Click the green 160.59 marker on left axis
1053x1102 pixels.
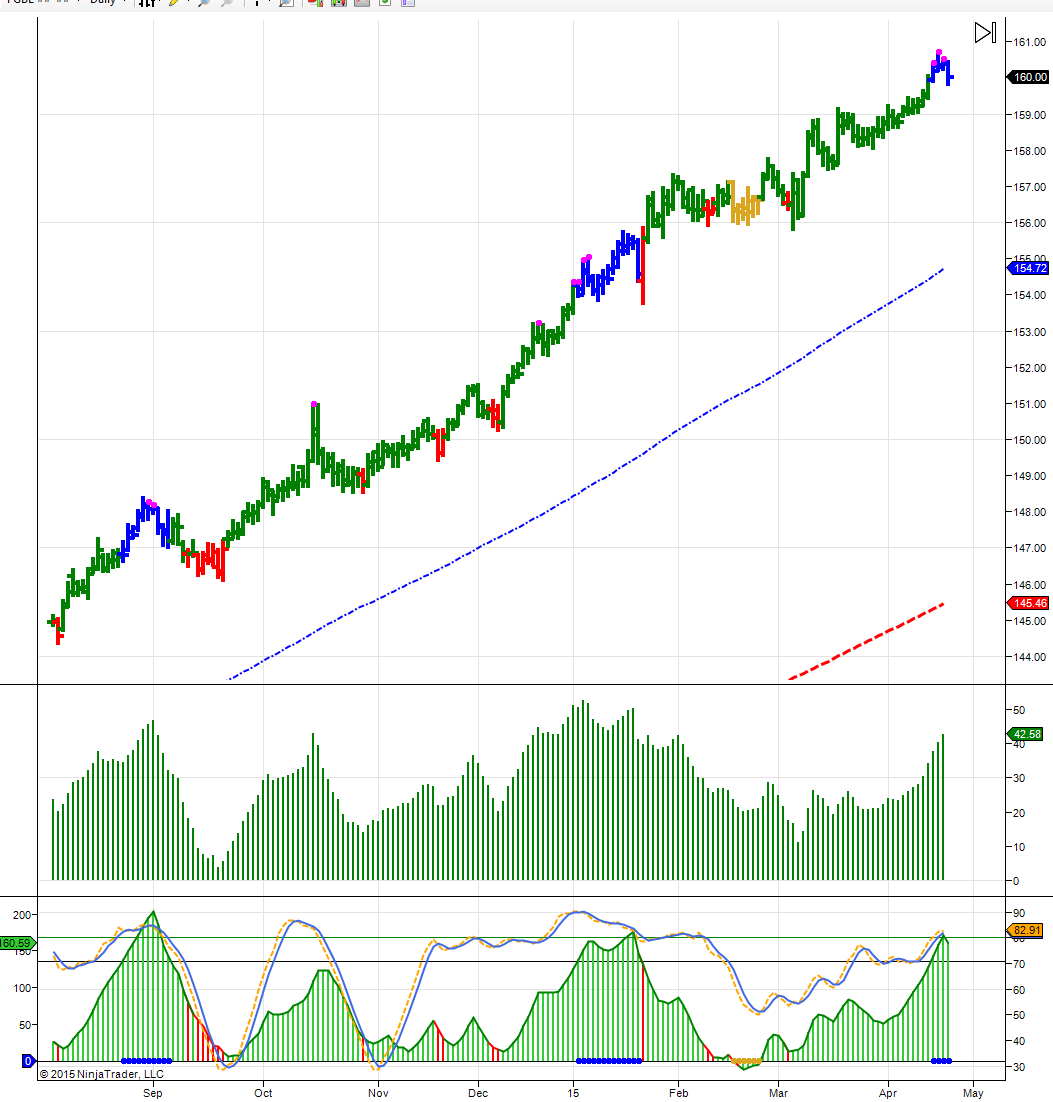point(17,943)
